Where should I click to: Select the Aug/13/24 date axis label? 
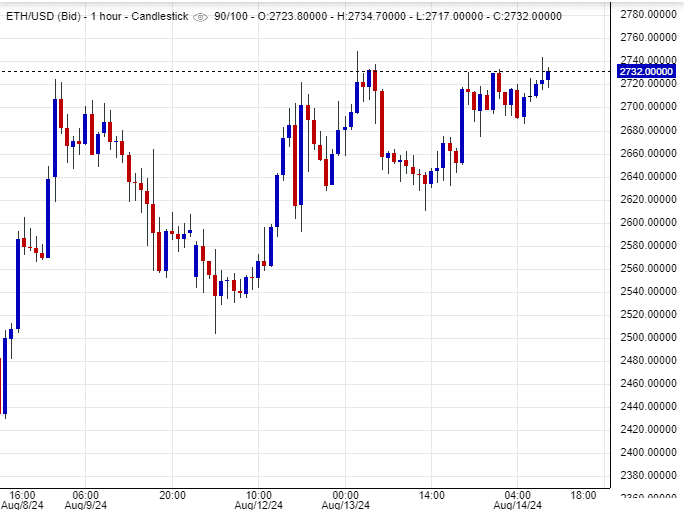tap(346, 505)
